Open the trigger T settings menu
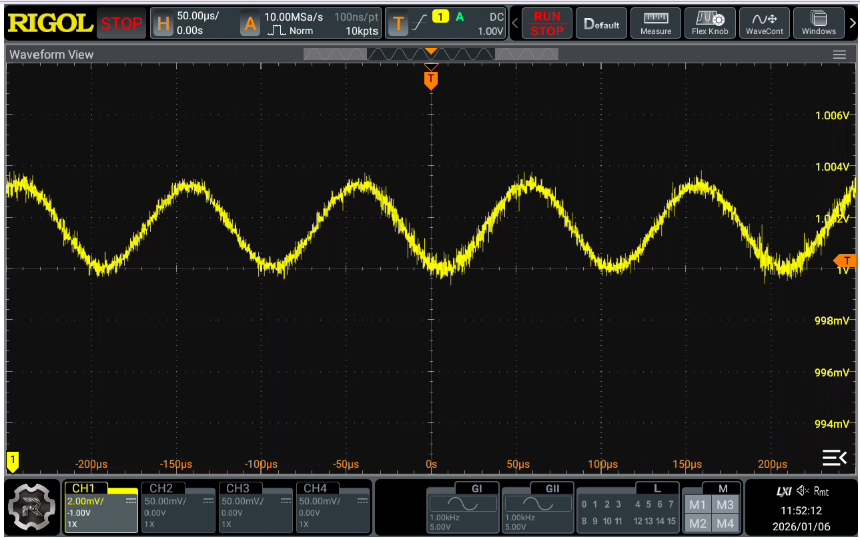Screen dimensions: 860x540 point(398,24)
